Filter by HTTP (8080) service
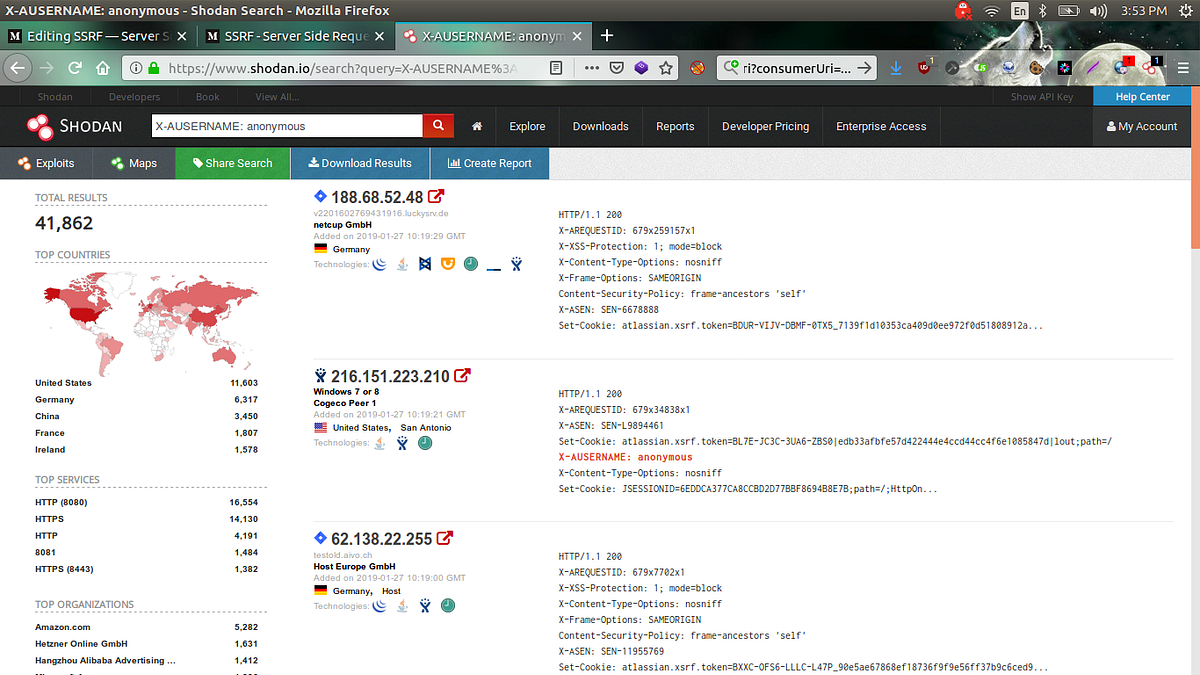This screenshot has width=1200, height=675. (x=62, y=502)
